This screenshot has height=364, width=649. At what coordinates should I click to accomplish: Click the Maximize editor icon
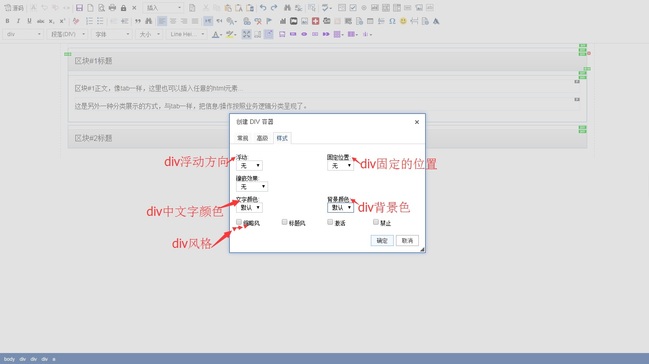(246, 34)
